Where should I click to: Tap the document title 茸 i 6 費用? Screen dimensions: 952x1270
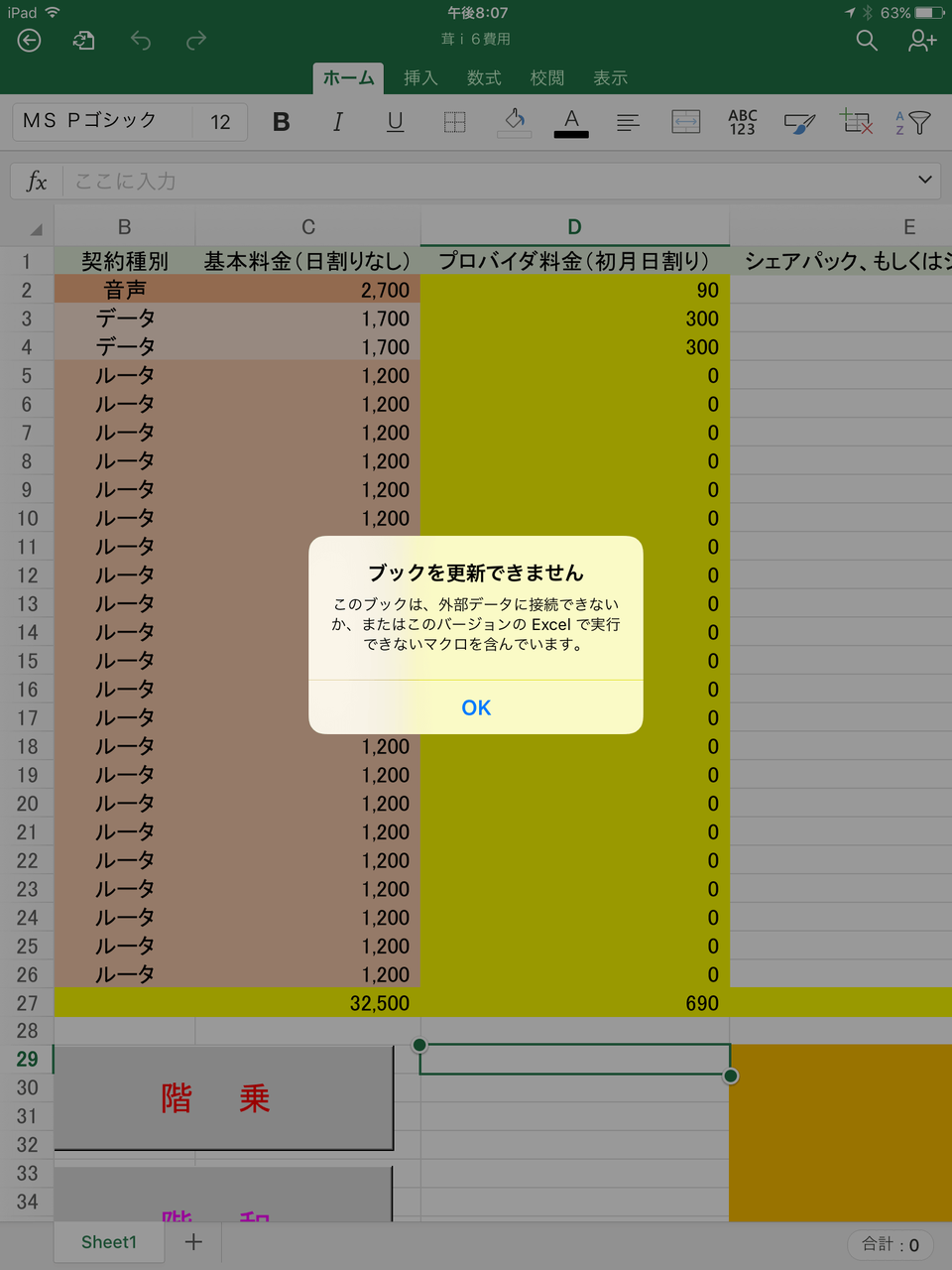(476, 39)
